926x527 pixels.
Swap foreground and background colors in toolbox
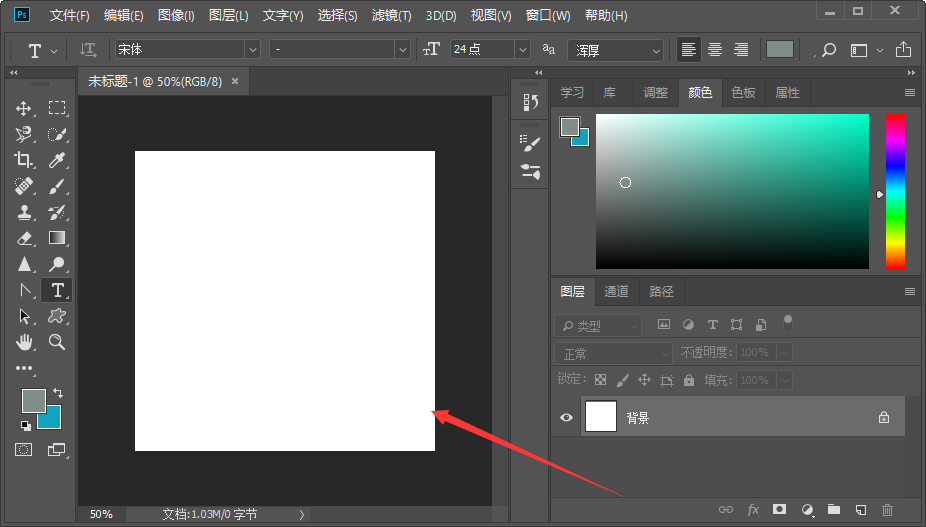[58, 393]
